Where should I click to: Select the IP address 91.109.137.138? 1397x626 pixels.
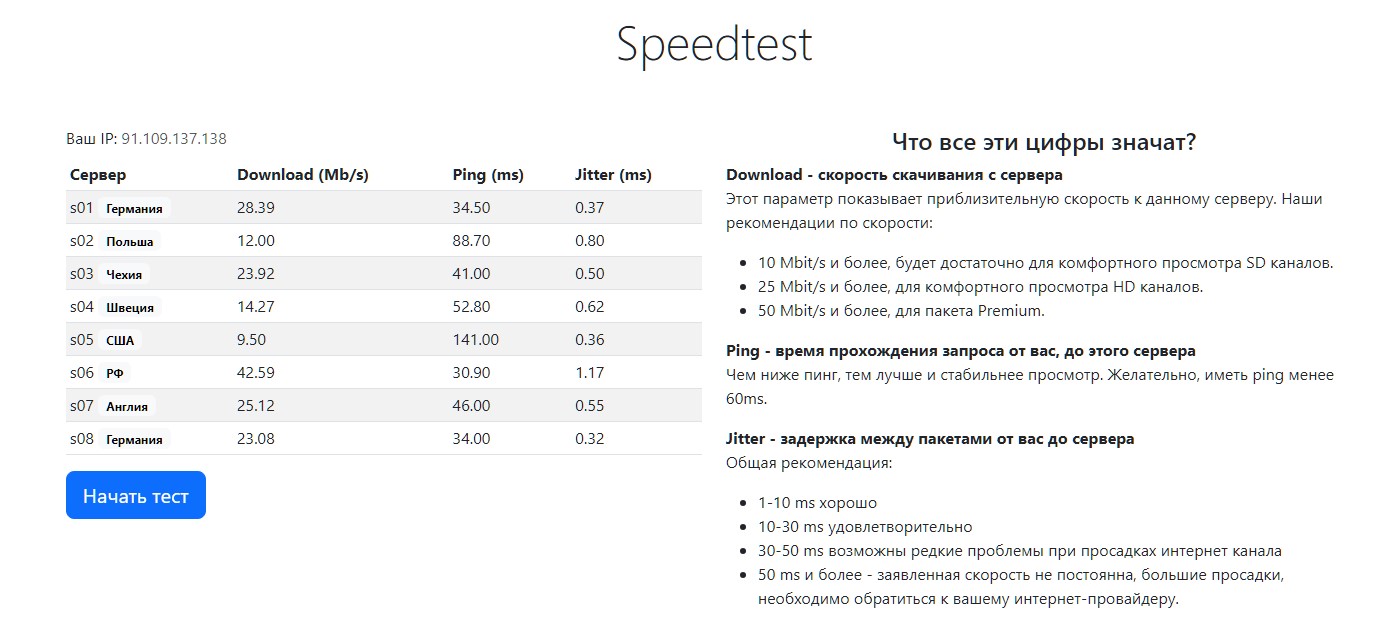click(x=174, y=139)
